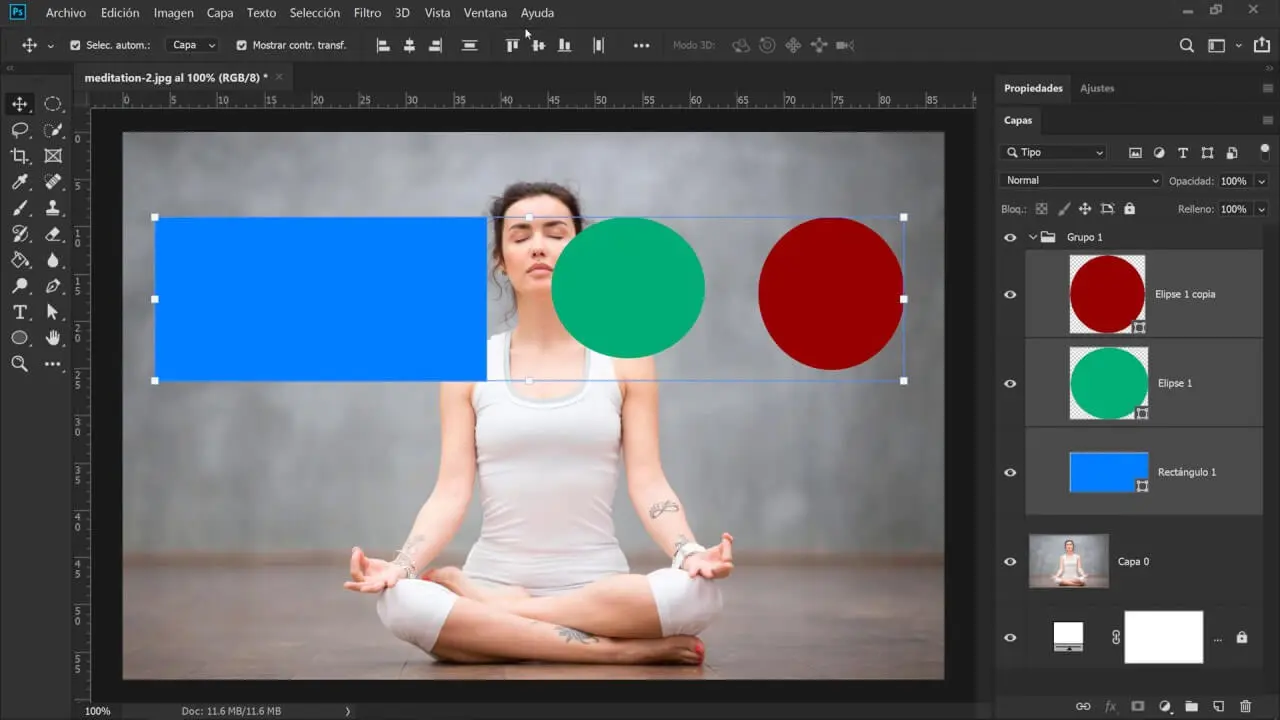Viewport: 1280px width, 720px height.
Task: Select the Quick Selection tool
Action: (x=53, y=130)
